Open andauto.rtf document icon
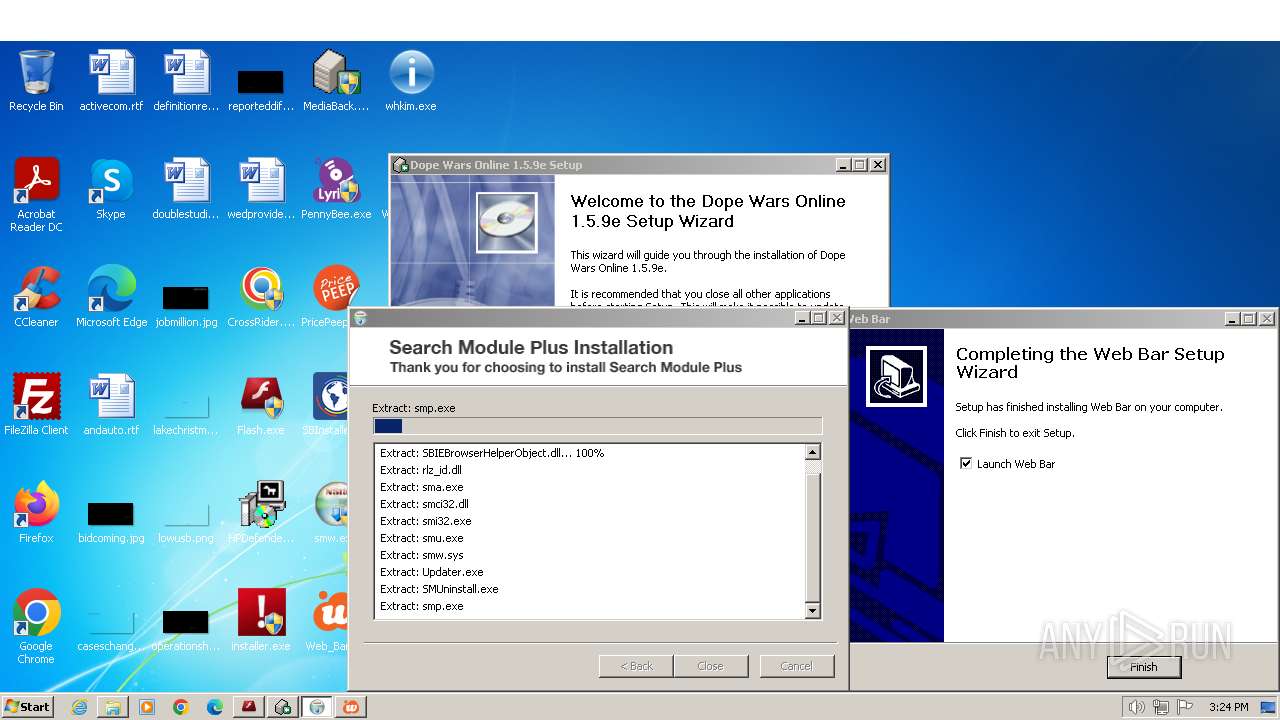Viewport: 1280px width, 720px height. (111, 405)
